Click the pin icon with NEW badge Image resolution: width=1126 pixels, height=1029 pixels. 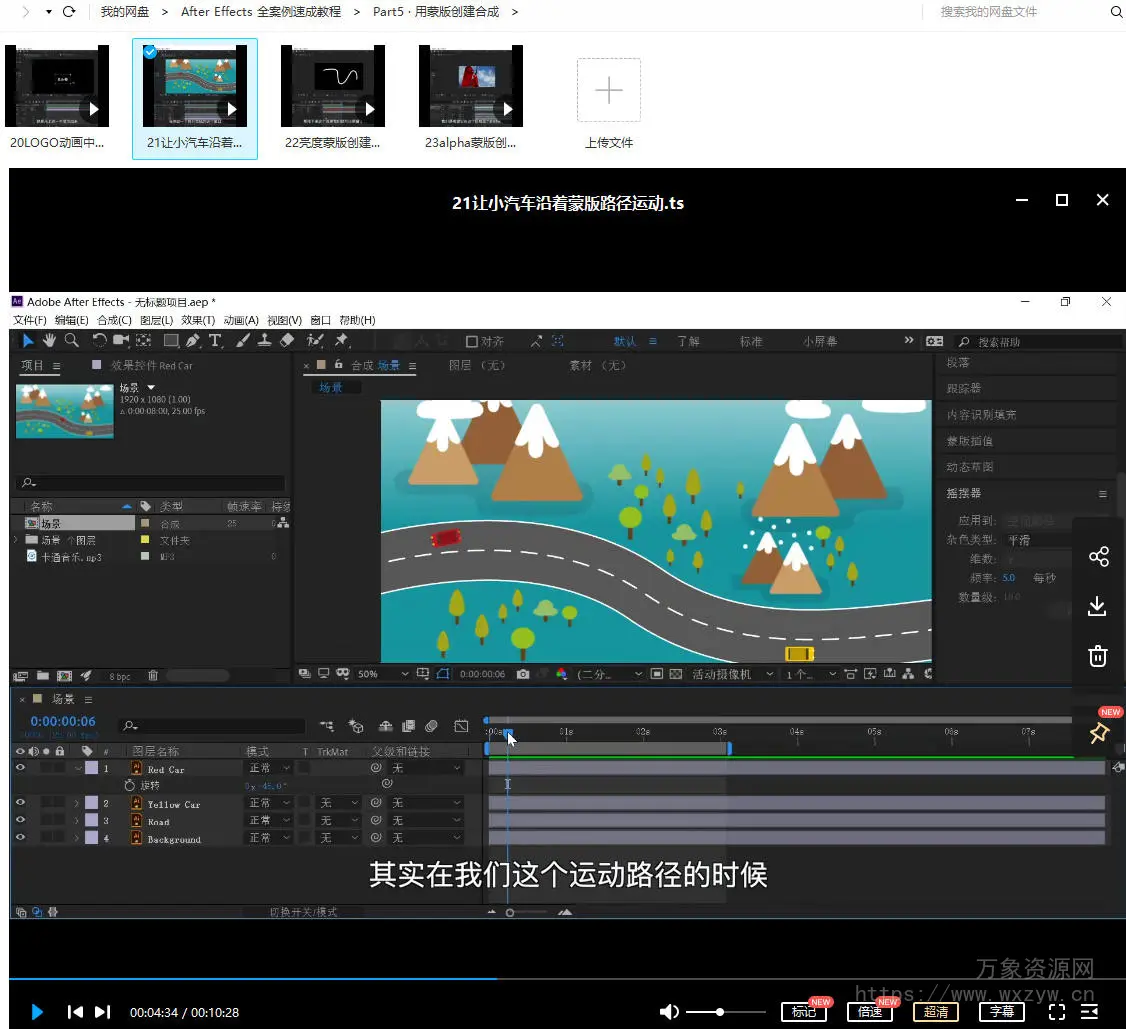(1098, 733)
